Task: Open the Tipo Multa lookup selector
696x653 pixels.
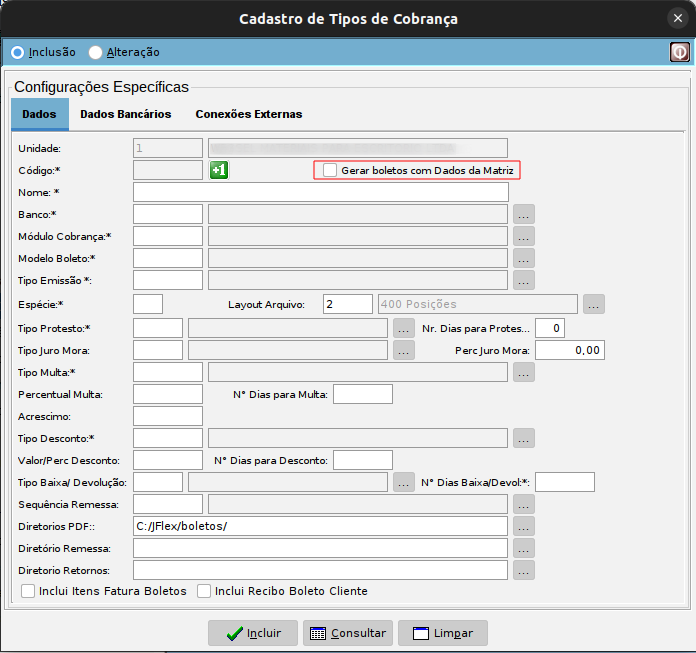Action: point(524,372)
